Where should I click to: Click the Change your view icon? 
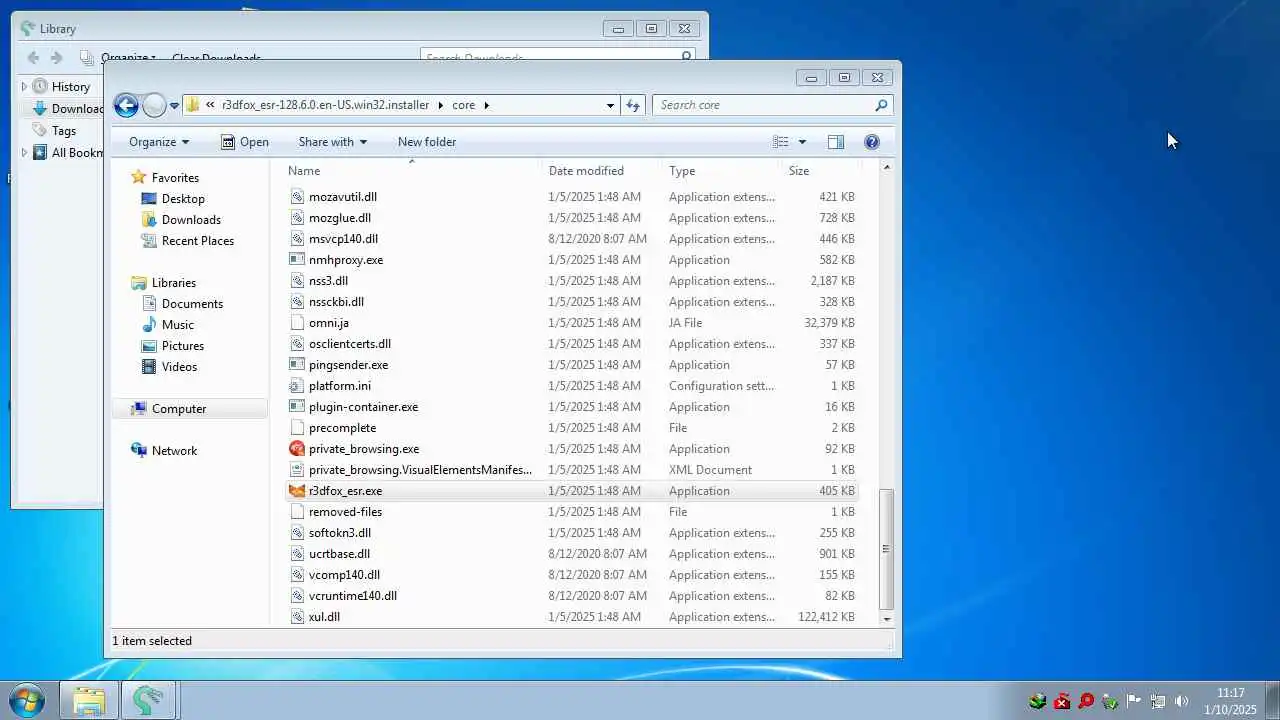click(781, 142)
